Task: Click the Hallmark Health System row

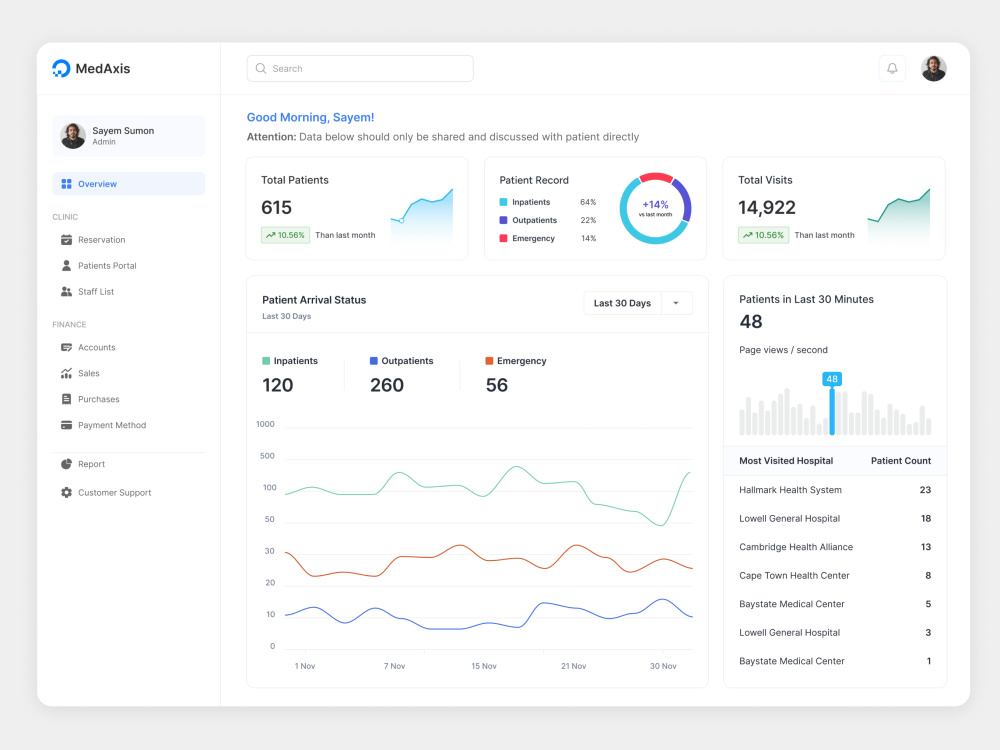Action: (835, 490)
